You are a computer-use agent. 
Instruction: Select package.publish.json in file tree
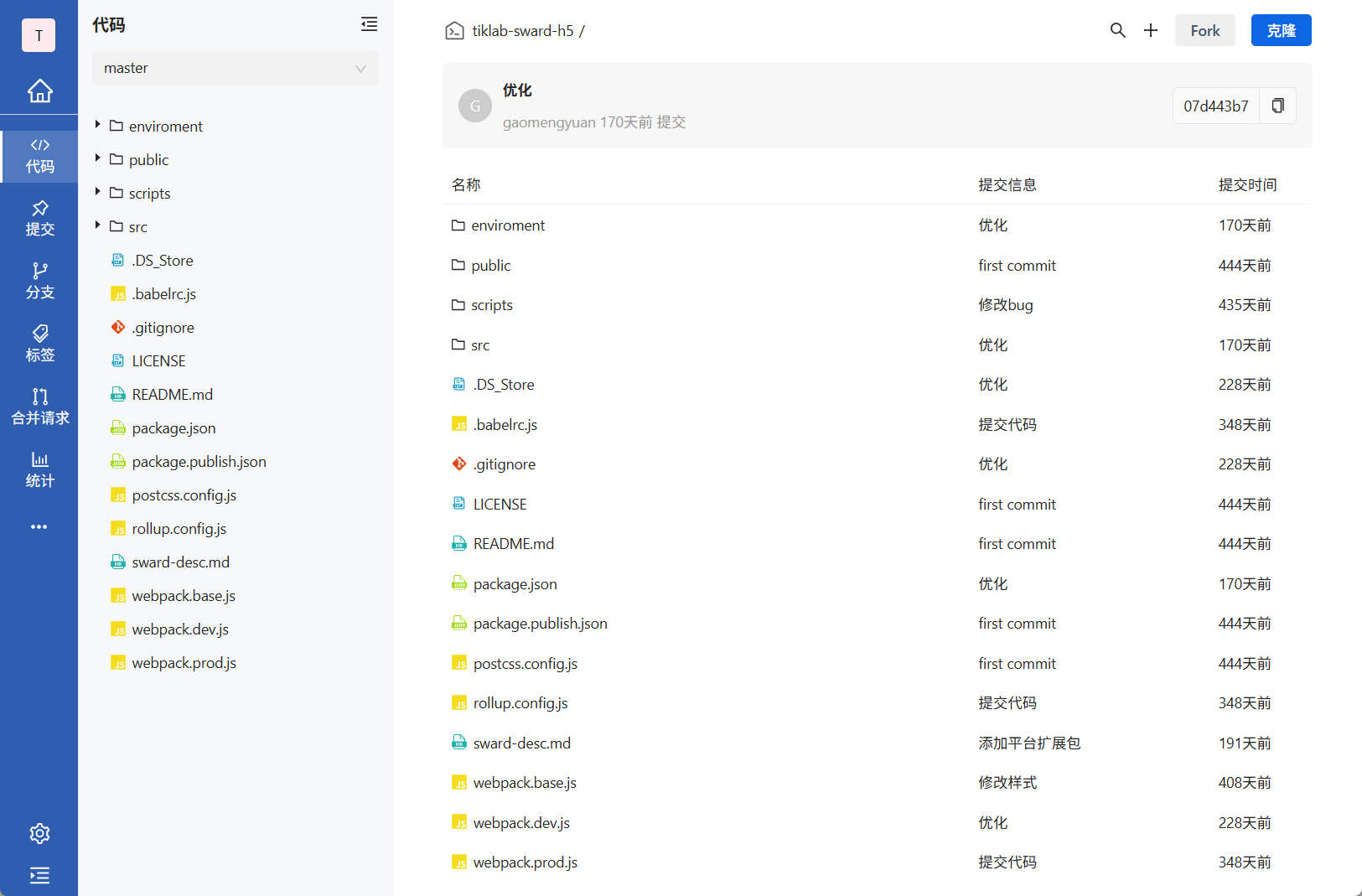tap(199, 462)
